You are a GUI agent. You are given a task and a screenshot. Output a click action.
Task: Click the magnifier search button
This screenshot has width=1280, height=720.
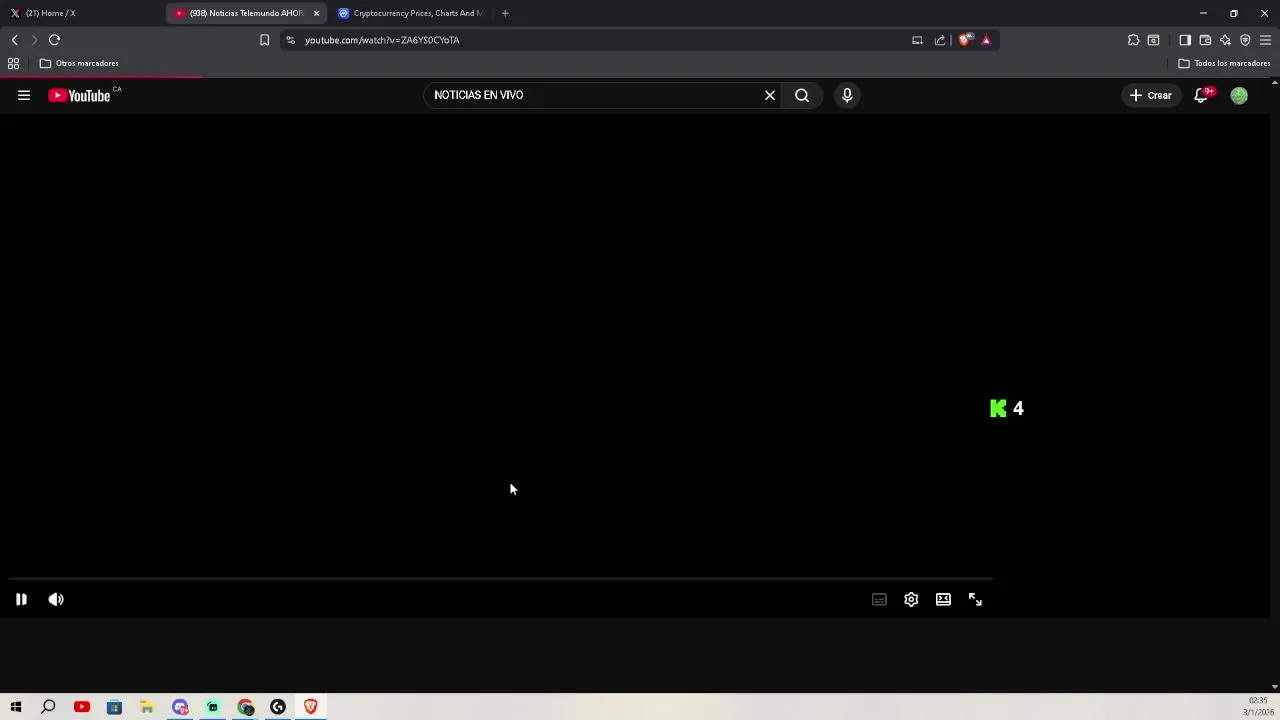(x=802, y=95)
